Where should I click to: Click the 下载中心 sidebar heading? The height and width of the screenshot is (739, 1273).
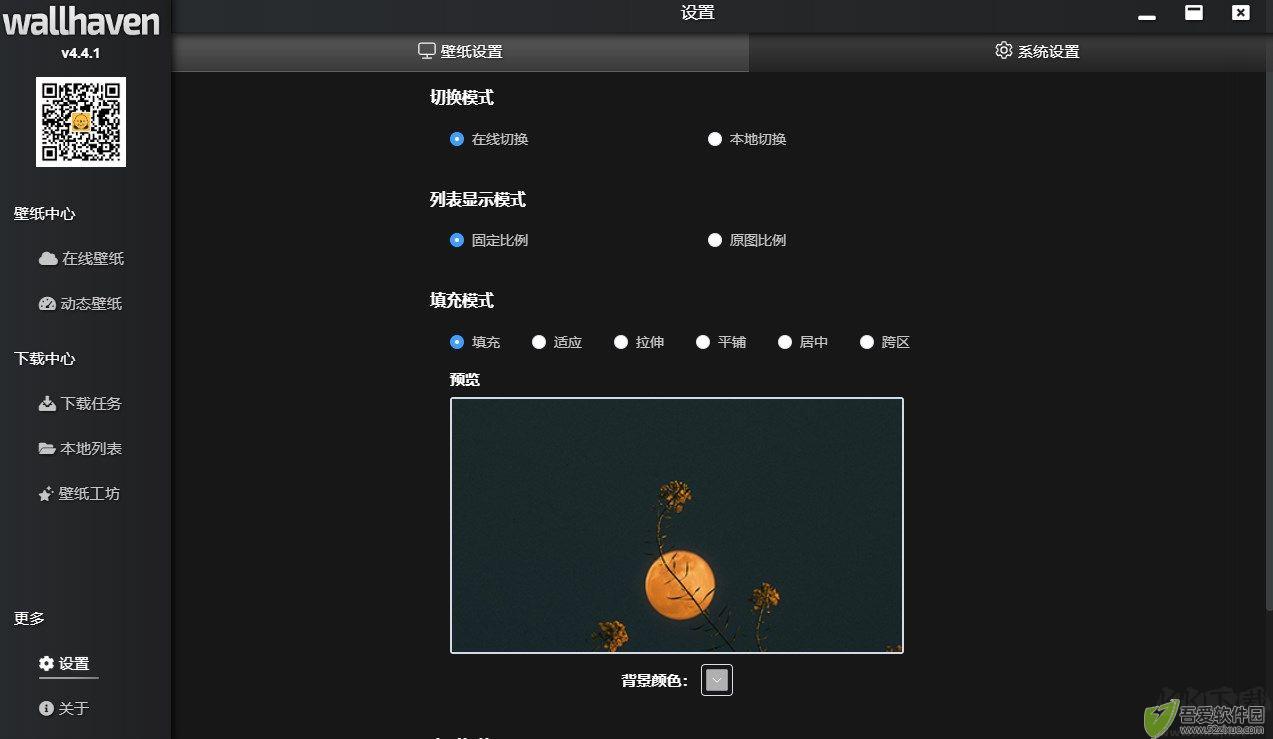pos(45,359)
